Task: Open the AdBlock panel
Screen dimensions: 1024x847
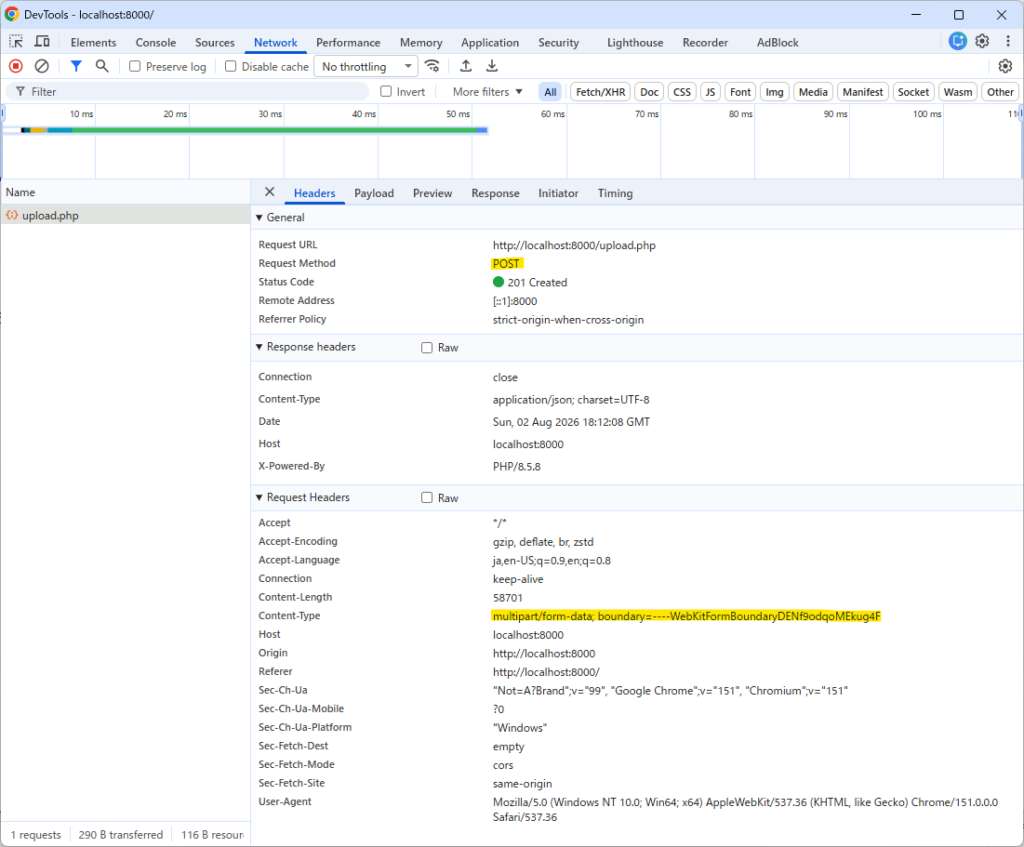Action: tap(777, 42)
